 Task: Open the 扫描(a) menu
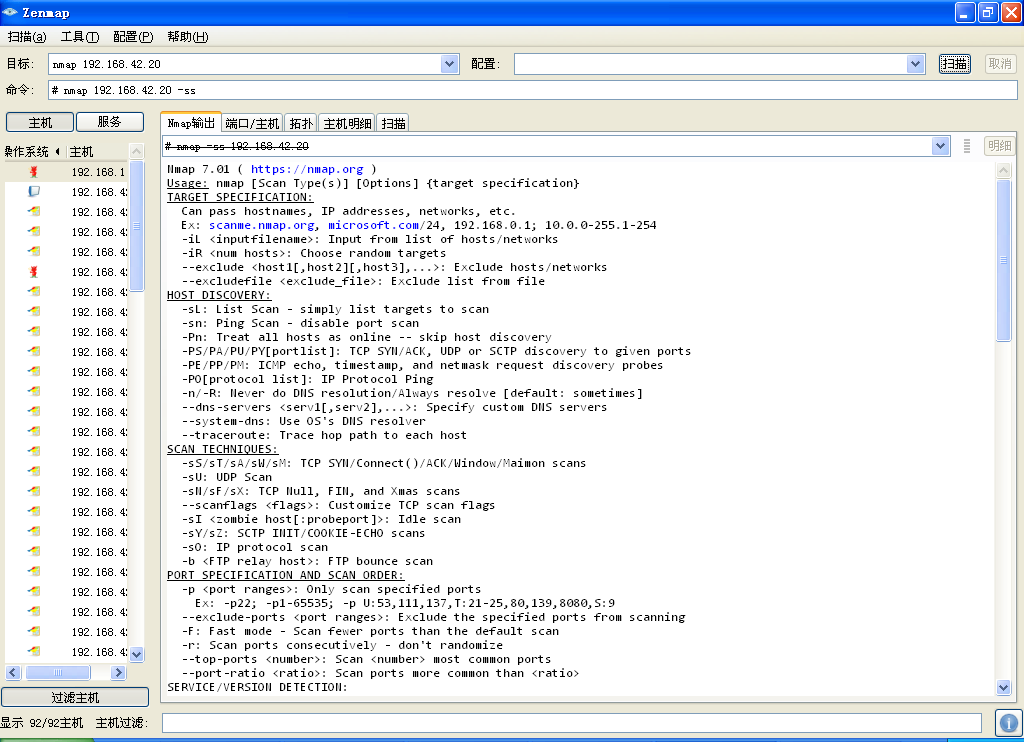27,37
